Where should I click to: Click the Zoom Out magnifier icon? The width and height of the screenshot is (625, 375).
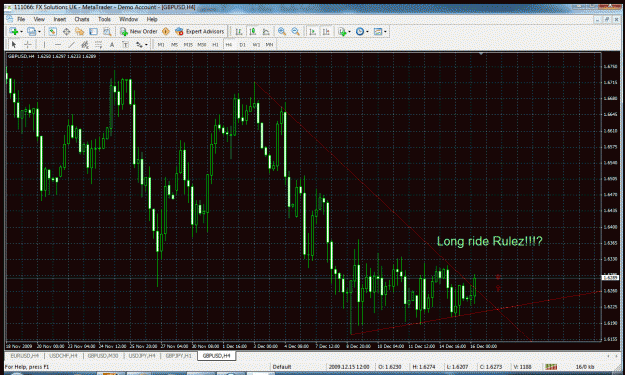pos(295,31)
